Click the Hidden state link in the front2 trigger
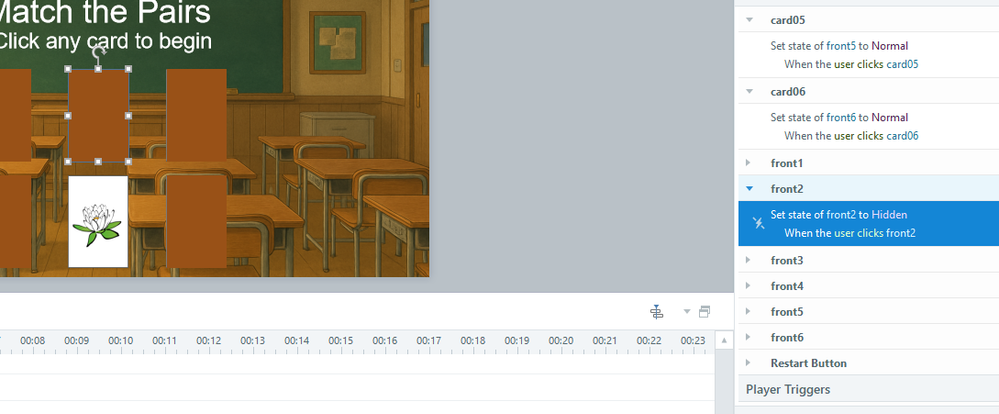999x414 pixels. tap(889, 215)
